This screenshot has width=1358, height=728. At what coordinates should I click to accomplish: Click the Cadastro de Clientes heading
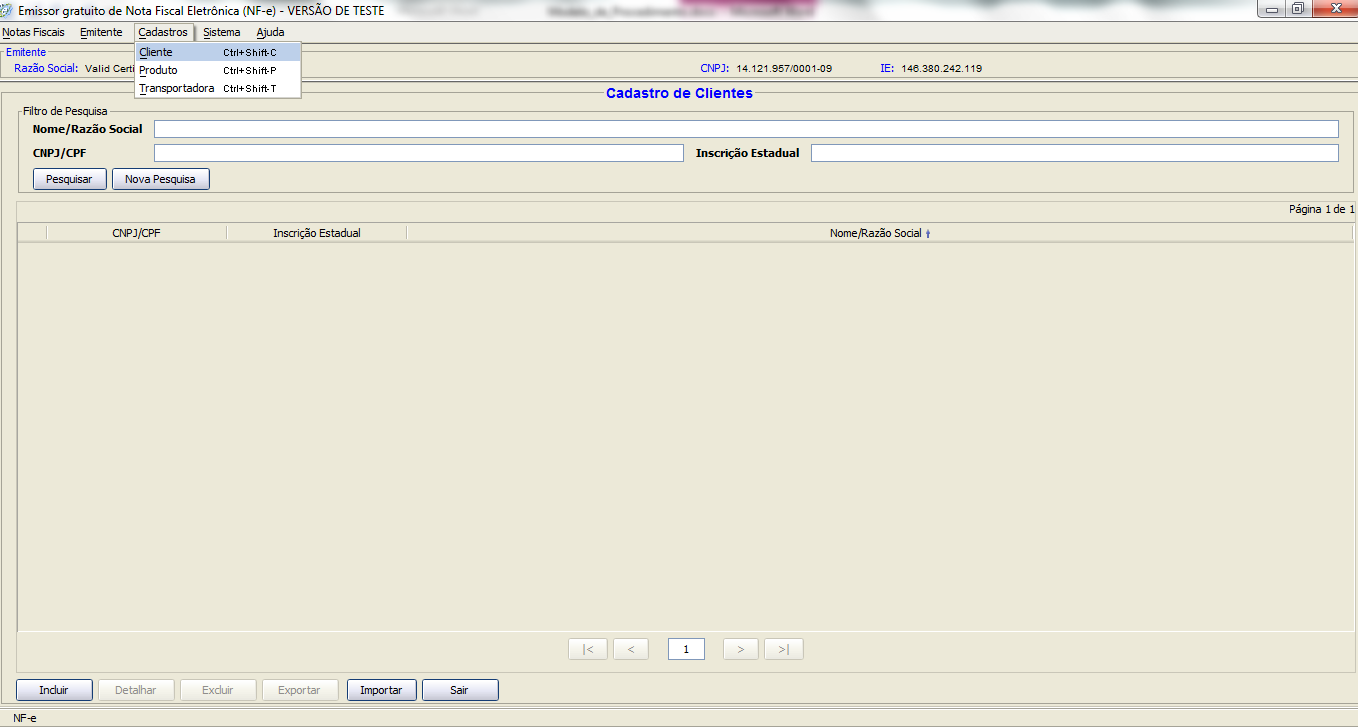click(679, 93)
